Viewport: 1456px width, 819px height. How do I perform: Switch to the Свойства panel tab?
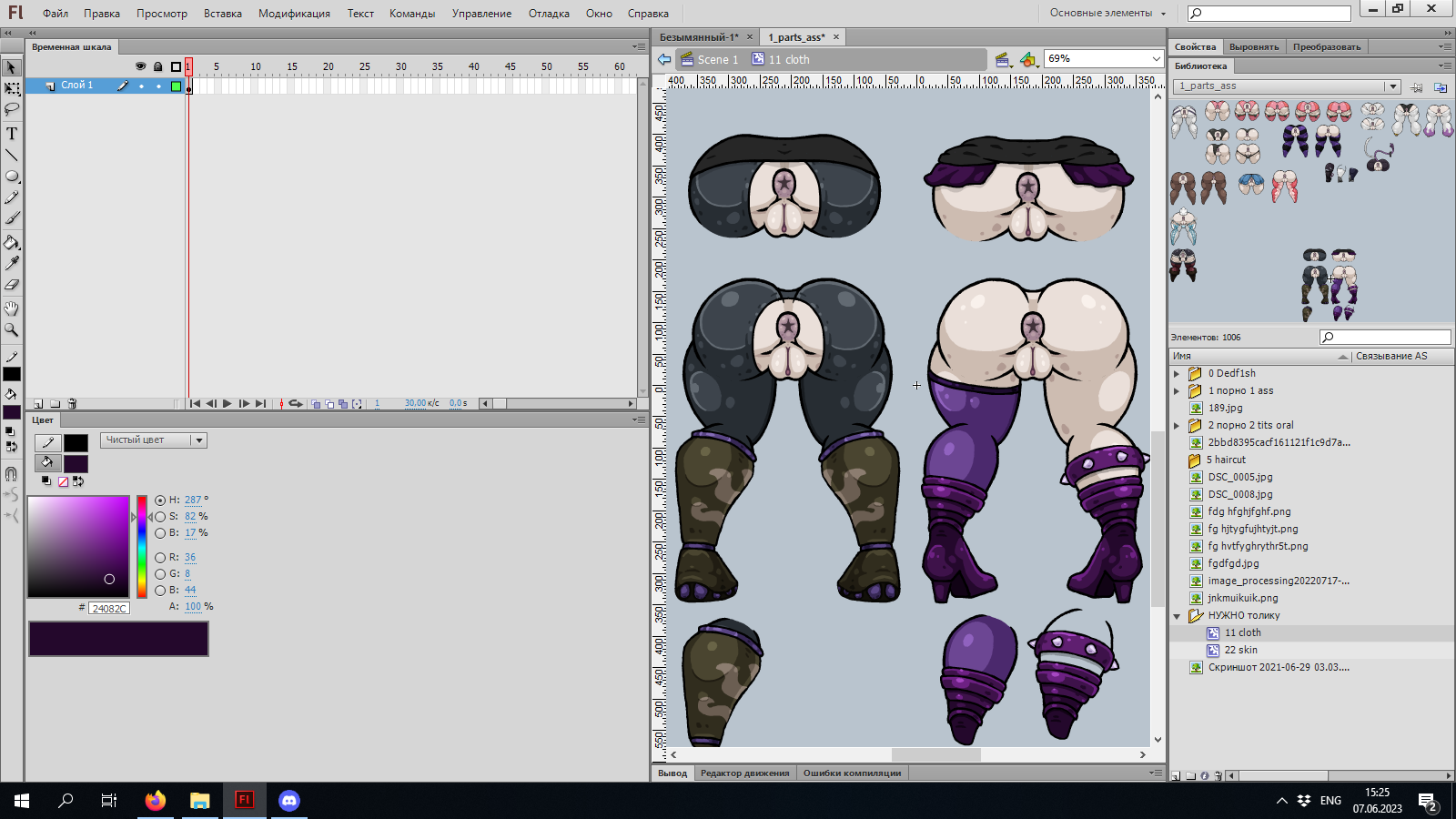[1195, 47]
